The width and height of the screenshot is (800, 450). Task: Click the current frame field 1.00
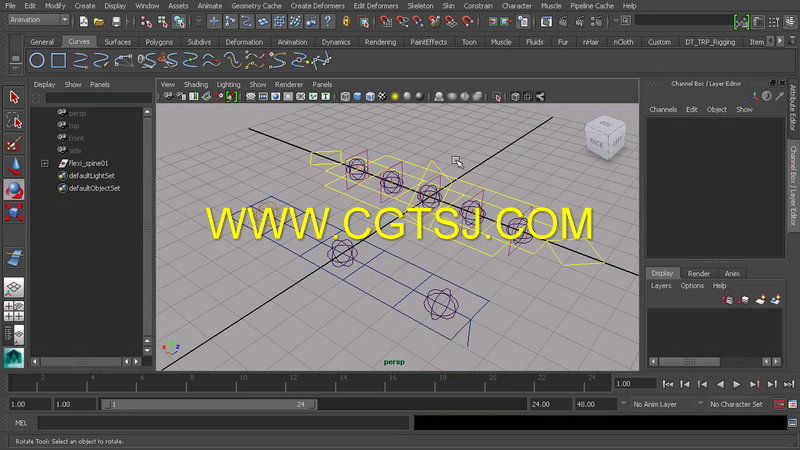tap(635, 384)
